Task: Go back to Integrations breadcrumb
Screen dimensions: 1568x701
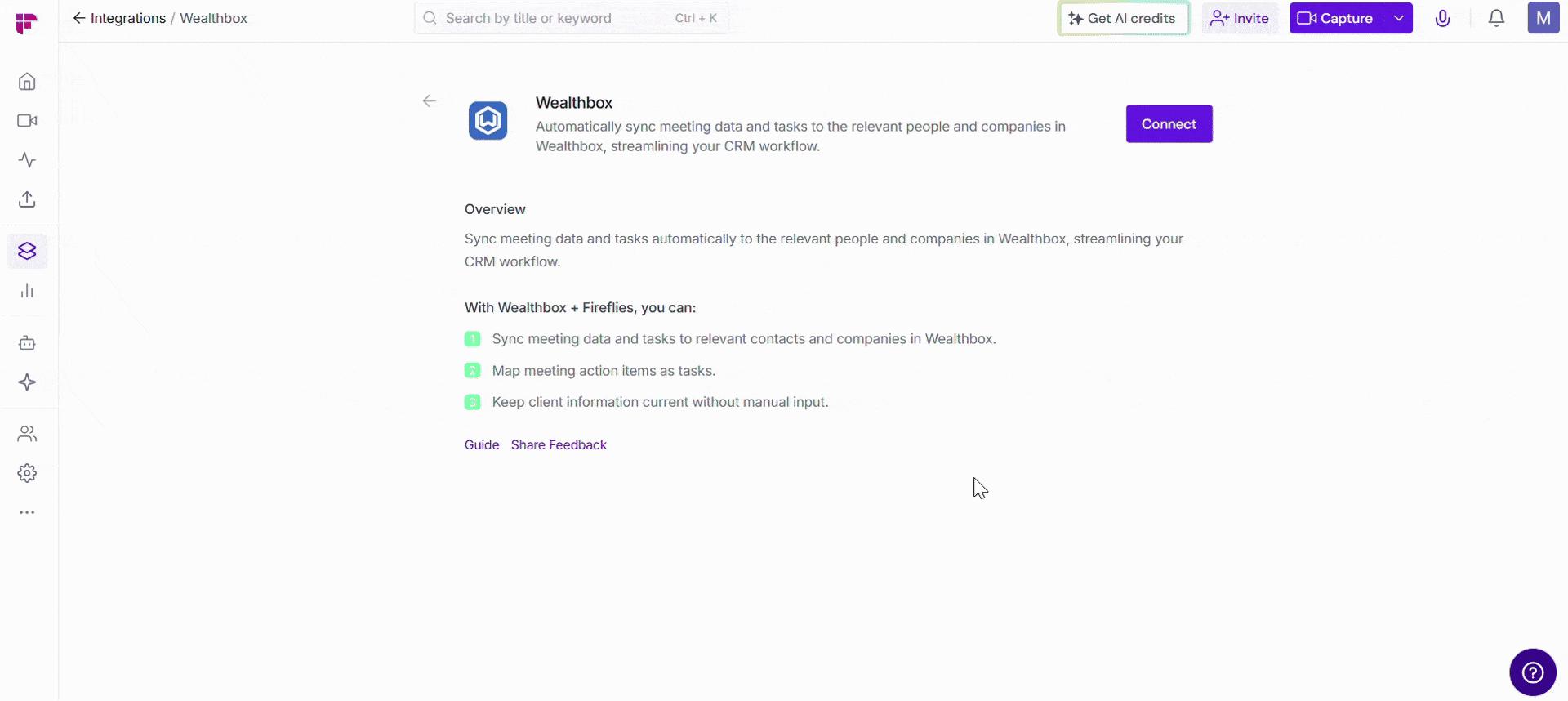Action: tap(119, 18)
